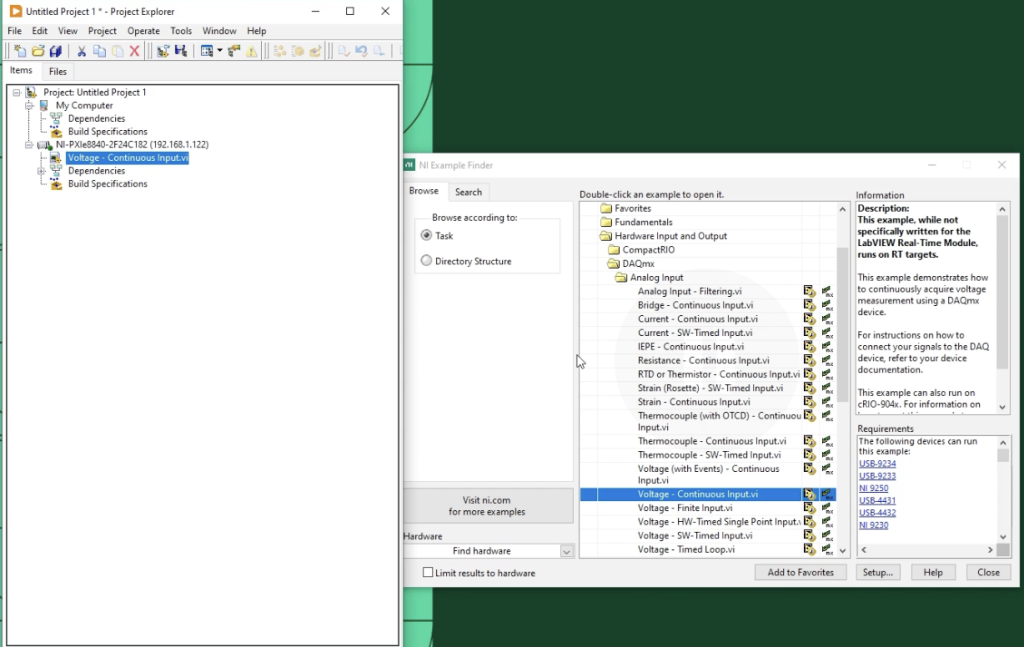The height and width of the screenshot is (647, 1024).
Task: Click VI icon on Thermocouple - SW-Timed Input.vi row
Action: (x=810, y=455)
